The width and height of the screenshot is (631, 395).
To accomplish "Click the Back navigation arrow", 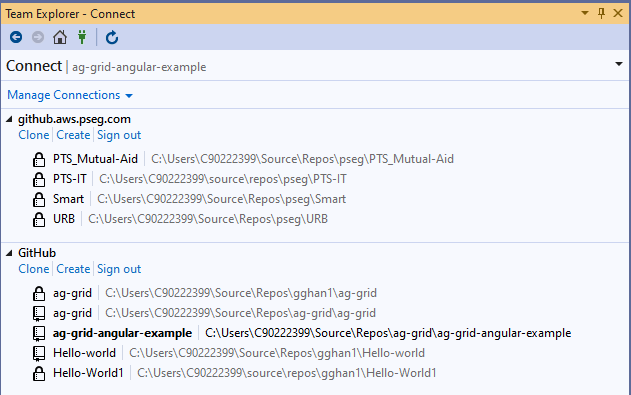I will (16, 37).
